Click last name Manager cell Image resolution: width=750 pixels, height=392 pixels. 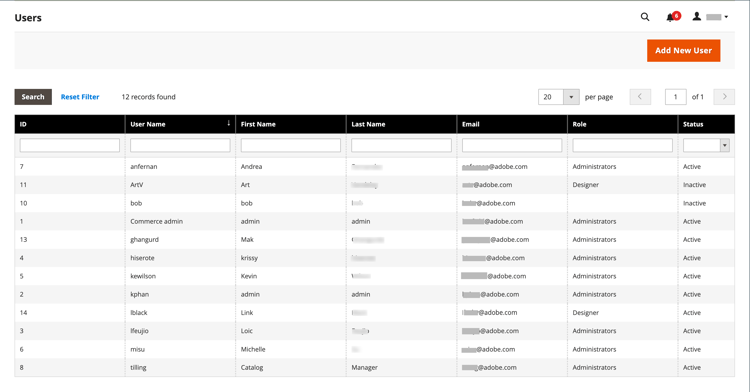click(401, 368)
